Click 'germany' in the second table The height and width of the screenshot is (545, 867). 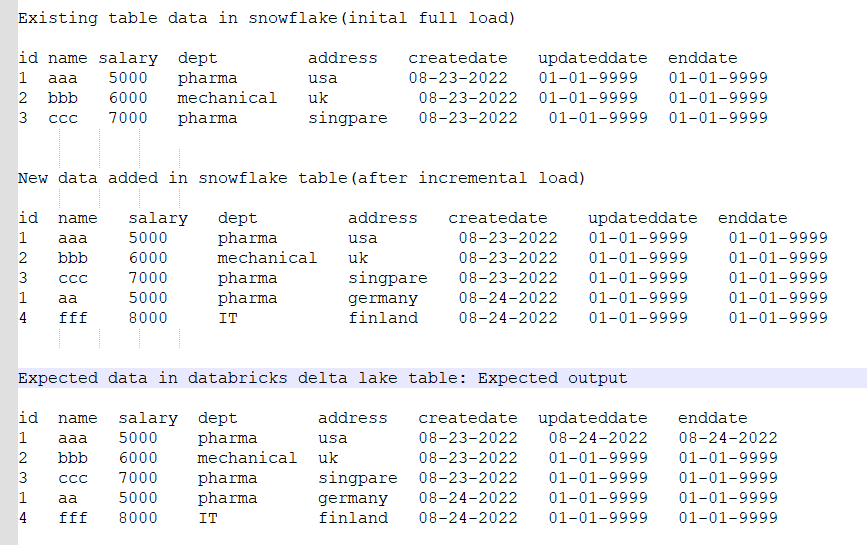click(x=383, y=298)
